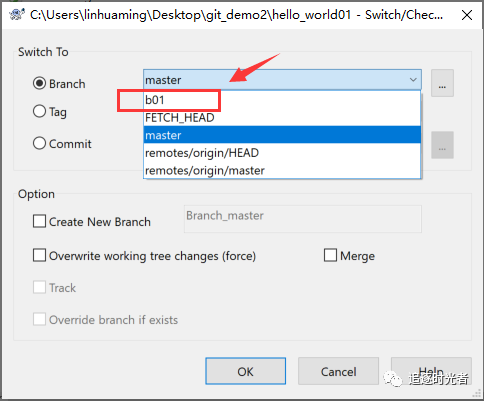Enable the Create New Branch checkbox
The width and height of the screenshot is (484, 401).
tap(39, 221)
